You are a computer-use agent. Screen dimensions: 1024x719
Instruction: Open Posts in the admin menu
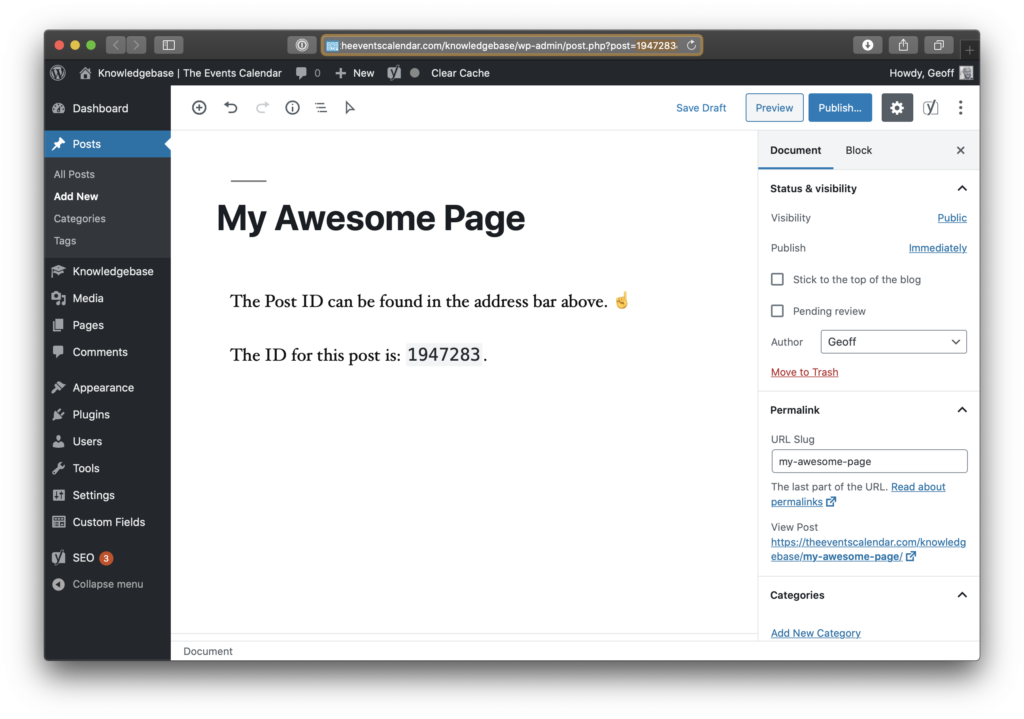(108, 144)
